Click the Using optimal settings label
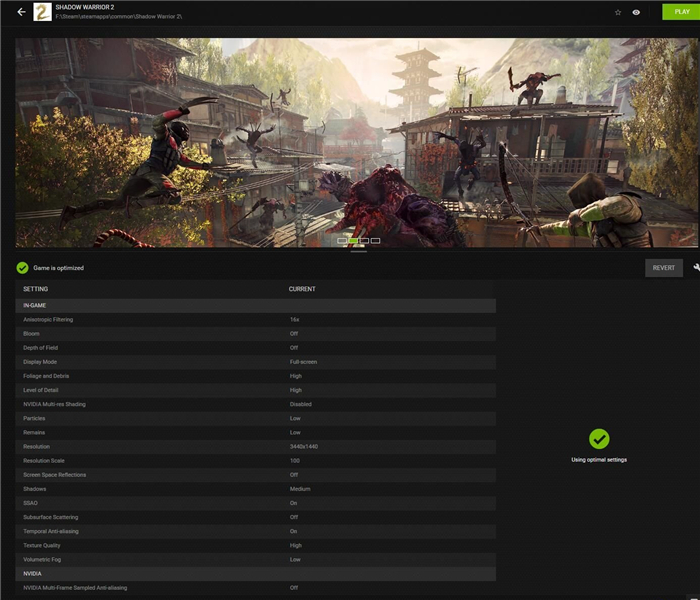The height and width of the screenshot is (600, 700). click(x=599, y=460)
